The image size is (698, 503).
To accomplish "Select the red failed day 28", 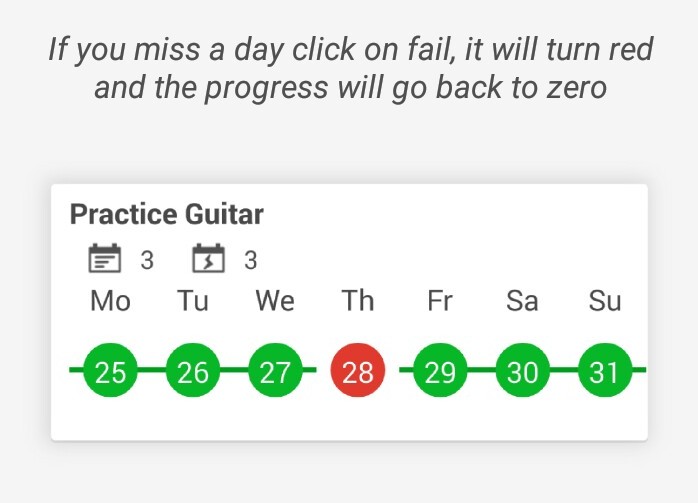I will point(358,370).
